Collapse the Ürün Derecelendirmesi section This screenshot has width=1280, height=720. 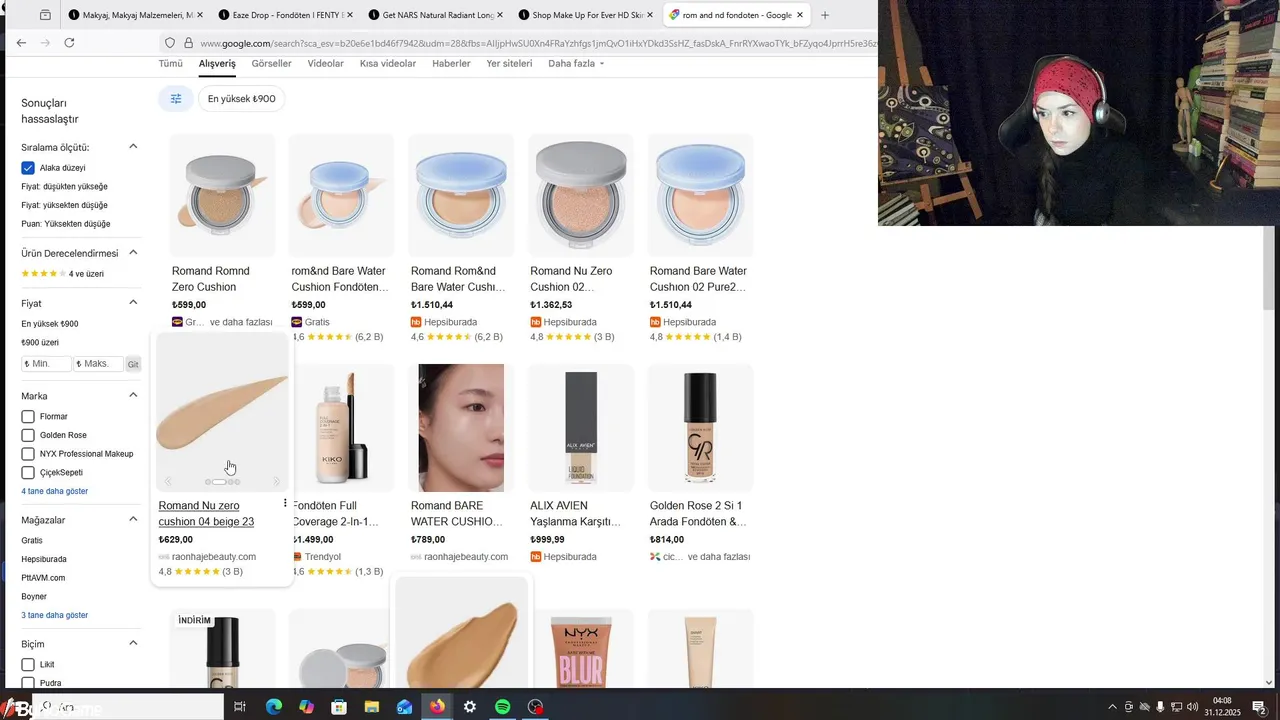(133, 253)
